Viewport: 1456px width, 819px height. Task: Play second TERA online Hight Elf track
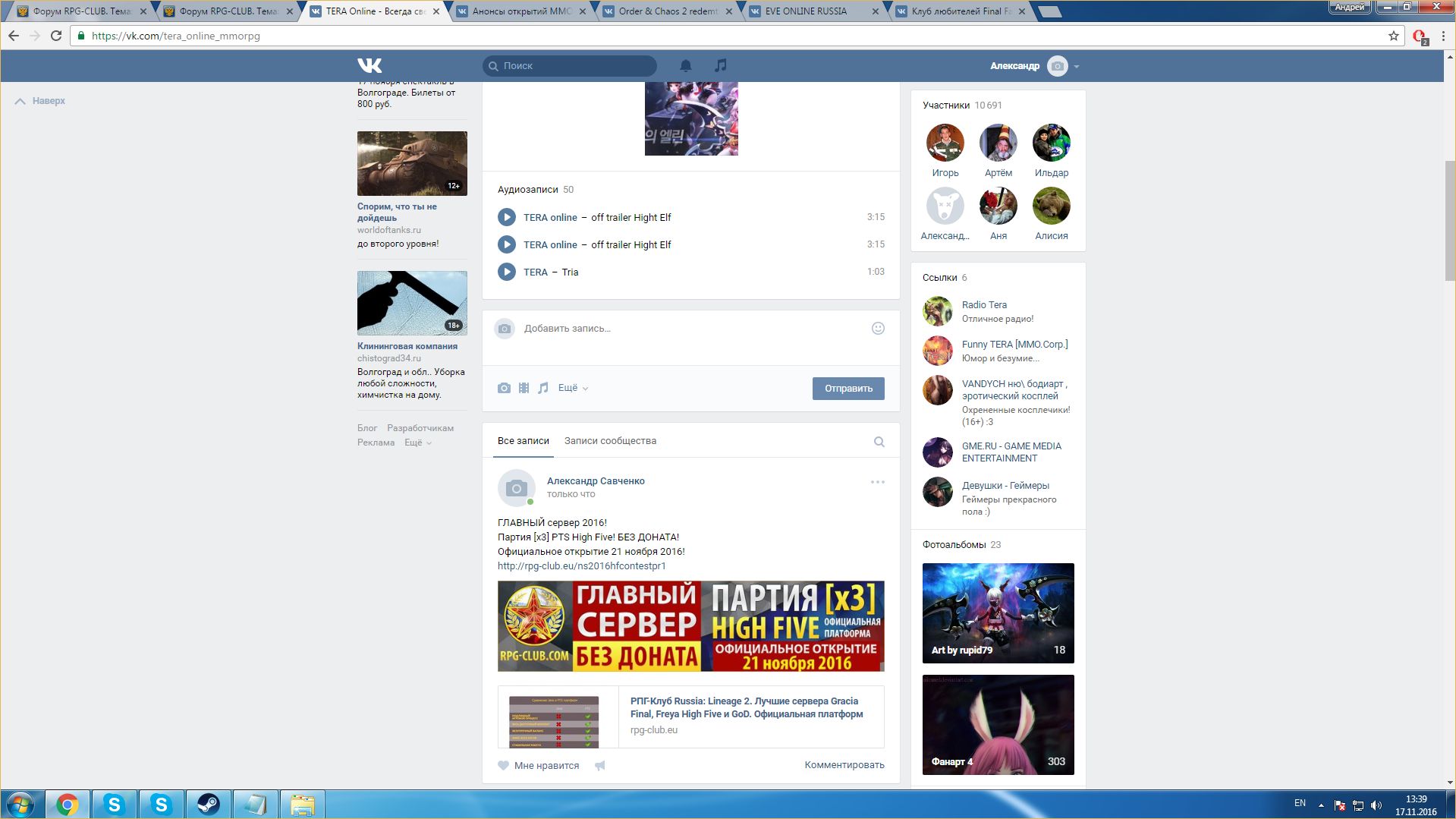click(507, 244)
